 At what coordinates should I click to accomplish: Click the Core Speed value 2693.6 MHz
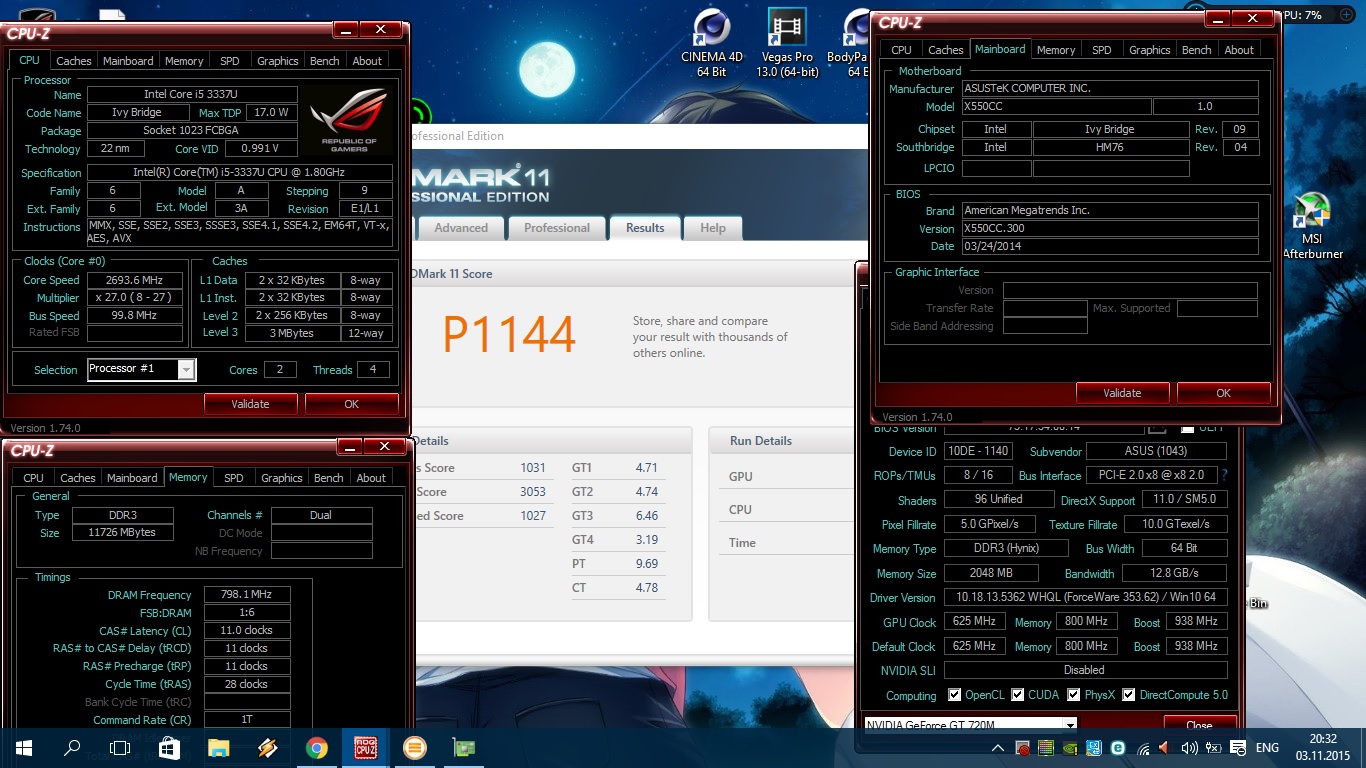click(135, 280)
